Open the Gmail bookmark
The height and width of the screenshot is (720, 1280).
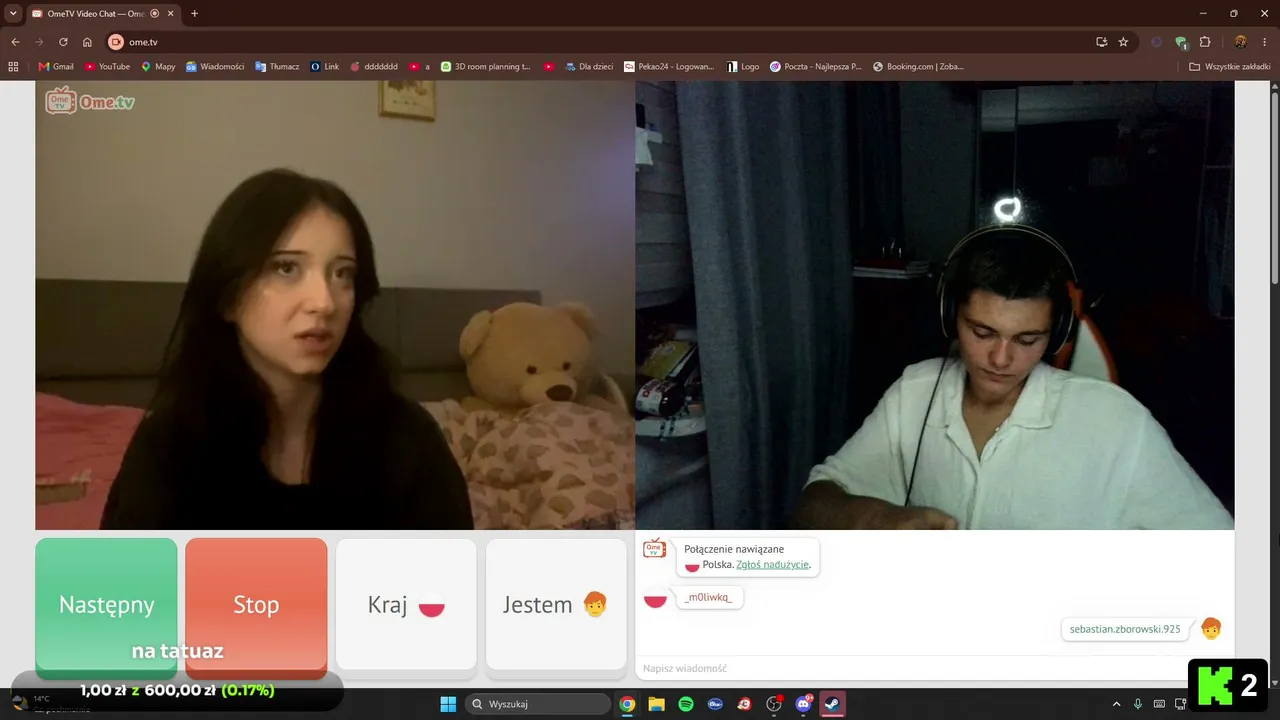tap(56, 67)
